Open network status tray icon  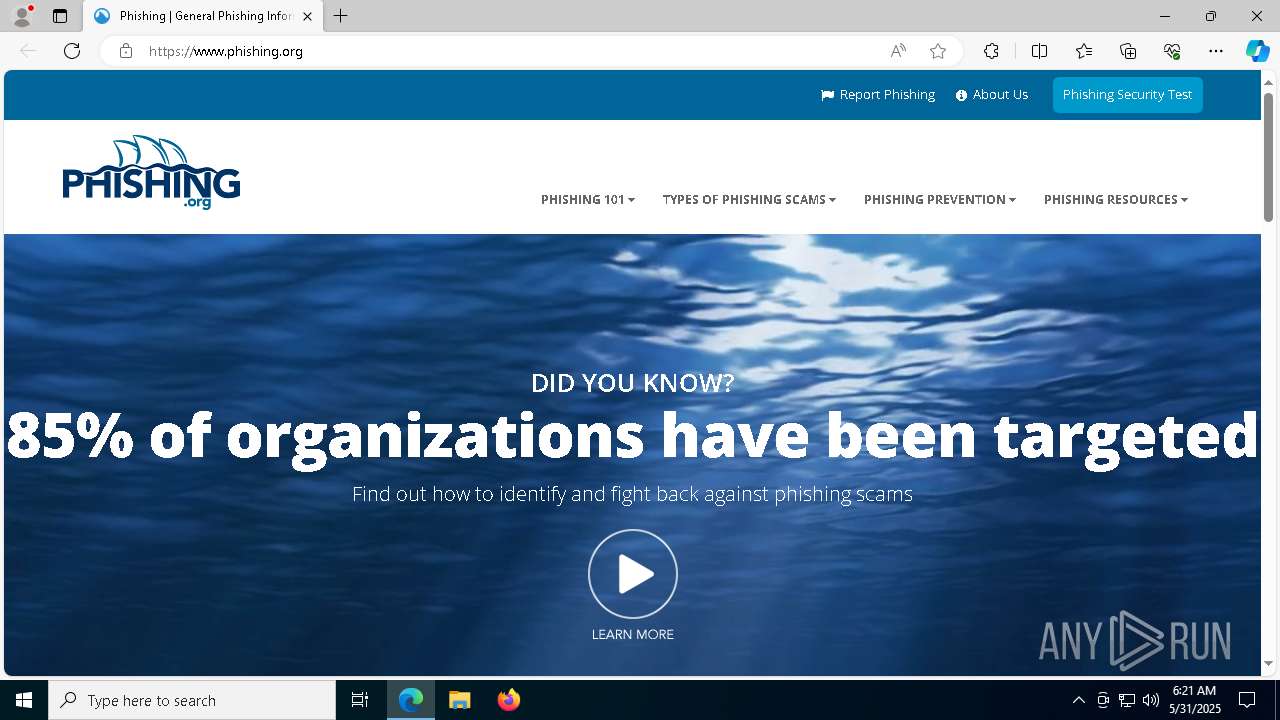tap(1127, 700)
